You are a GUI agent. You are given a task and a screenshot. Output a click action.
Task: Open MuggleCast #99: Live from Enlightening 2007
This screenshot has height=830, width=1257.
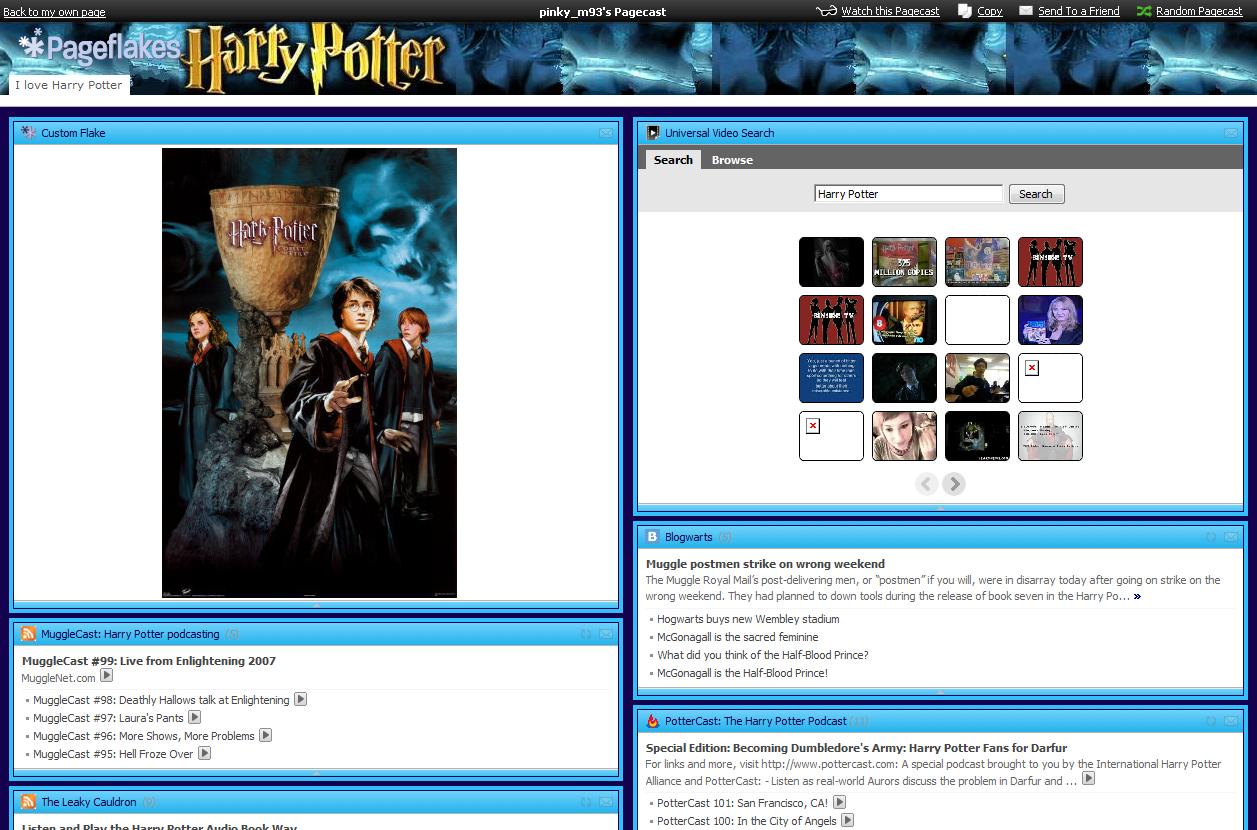tap(149, 661)
